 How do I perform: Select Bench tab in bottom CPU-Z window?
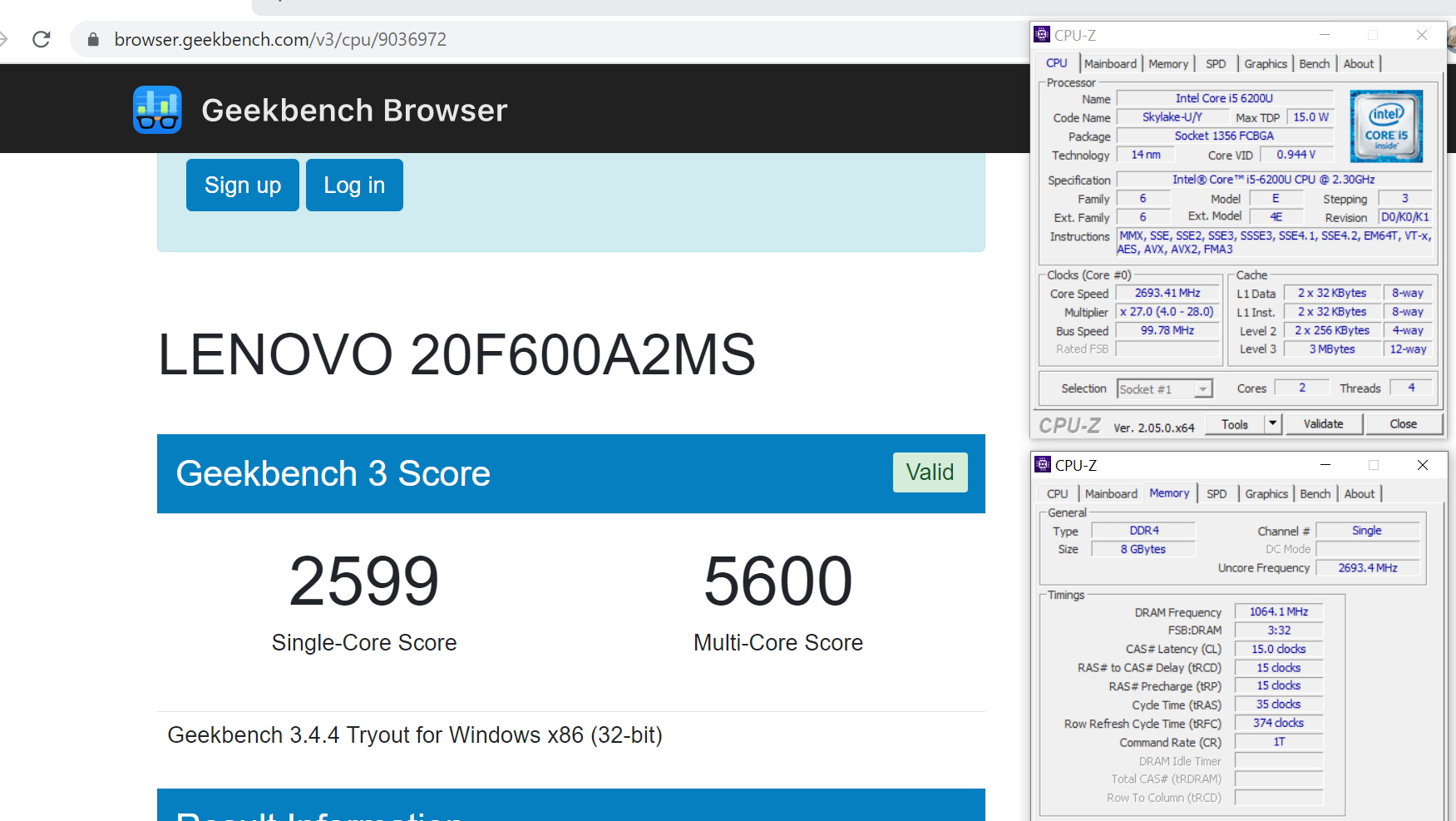pyautogui.click(x=1315, y=494)
